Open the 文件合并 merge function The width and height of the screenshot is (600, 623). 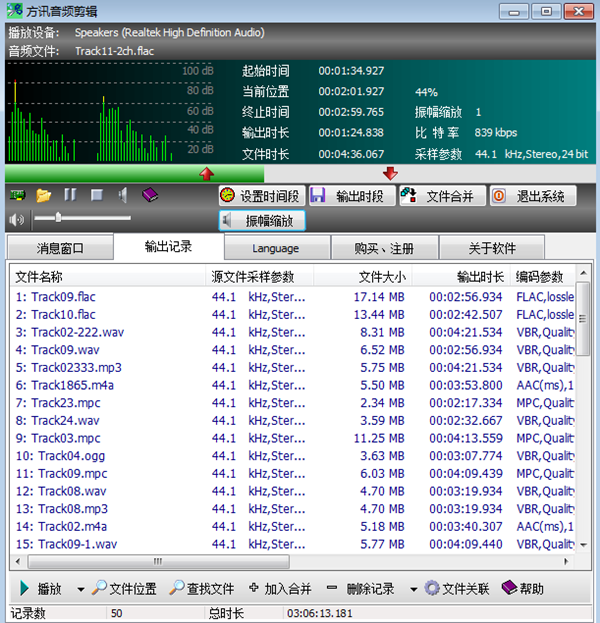(x=442, y=195)
